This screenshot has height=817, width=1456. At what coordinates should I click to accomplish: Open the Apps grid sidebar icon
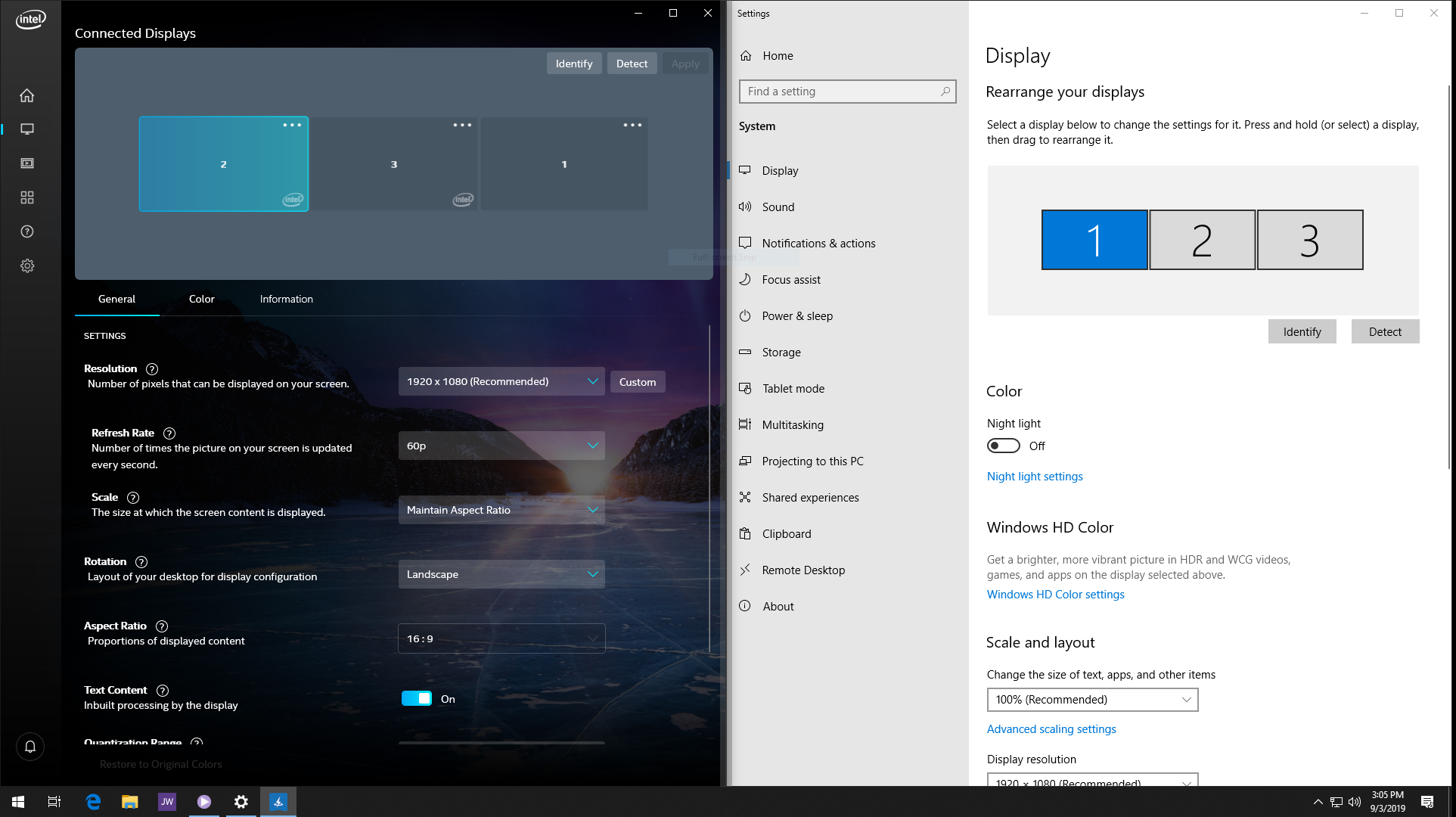point(27,197)
